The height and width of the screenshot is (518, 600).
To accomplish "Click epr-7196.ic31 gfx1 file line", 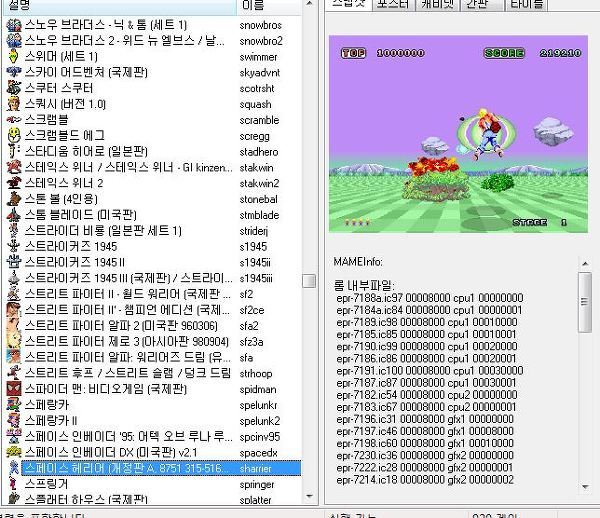I will [425, 419].
